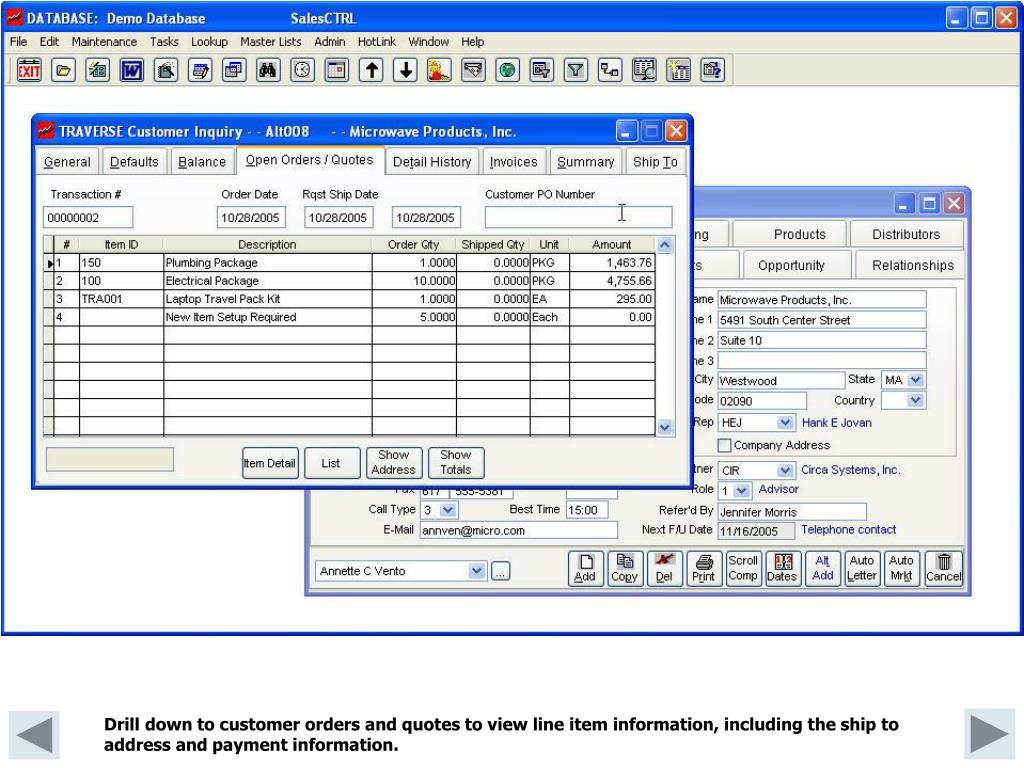
Task: Open the partner dropdown showing CIR
Action: coord(785,470)
